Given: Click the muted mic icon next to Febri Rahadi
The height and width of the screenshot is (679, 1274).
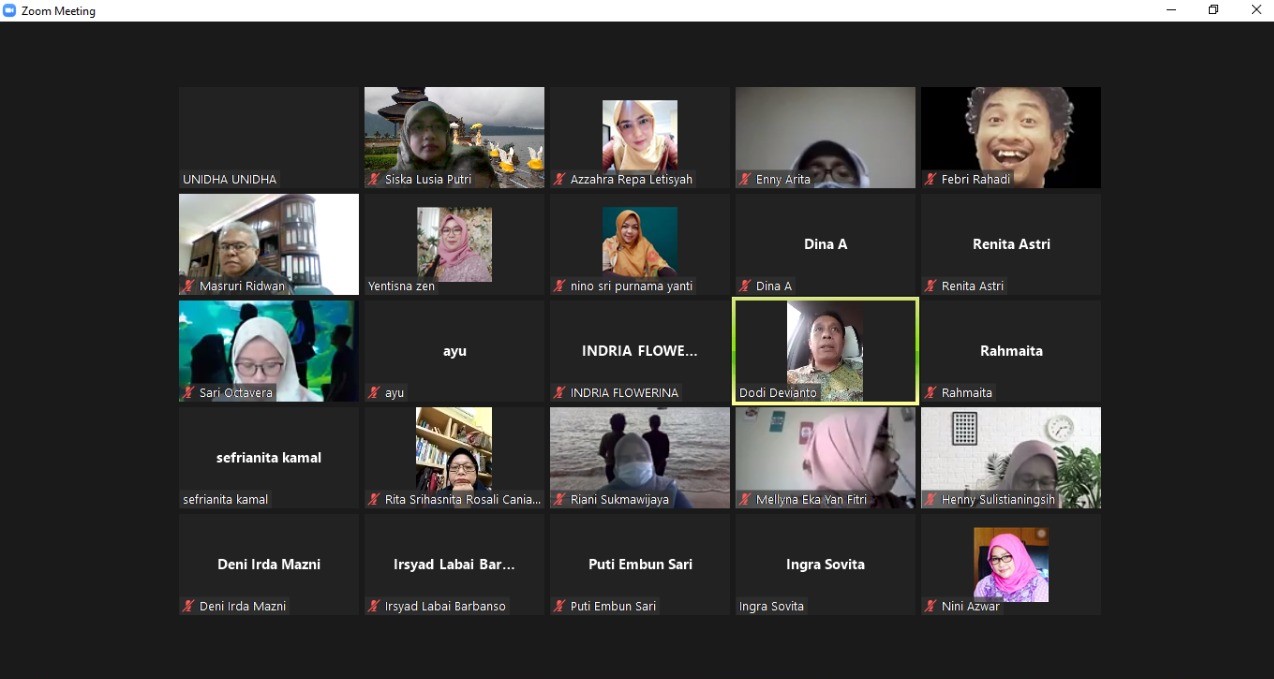Looking at the screenshot, I should 931,180.
